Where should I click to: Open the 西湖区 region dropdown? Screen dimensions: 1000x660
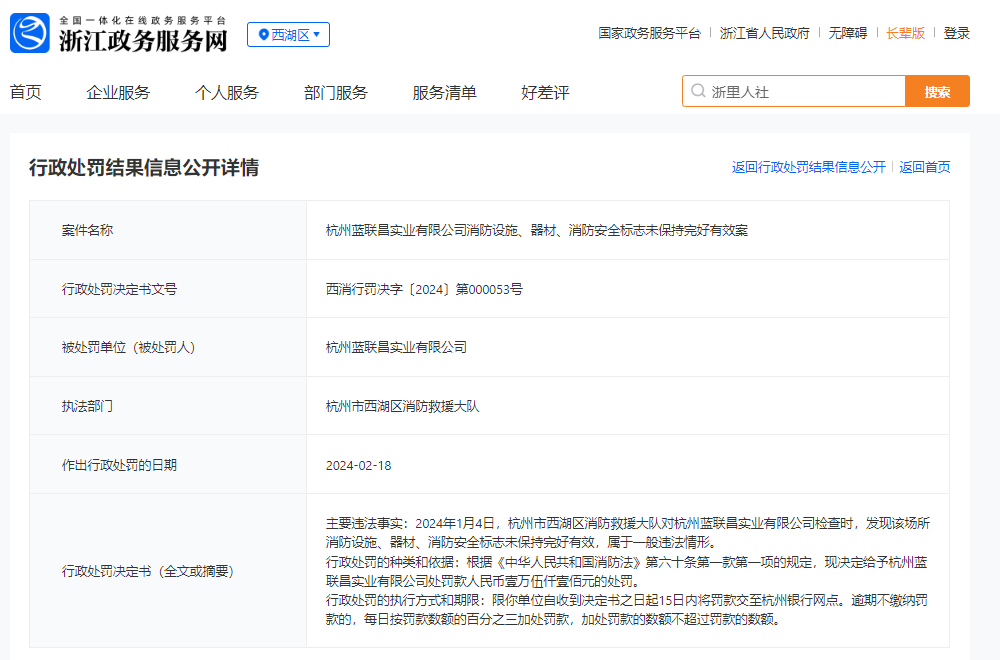click(288, 34)
